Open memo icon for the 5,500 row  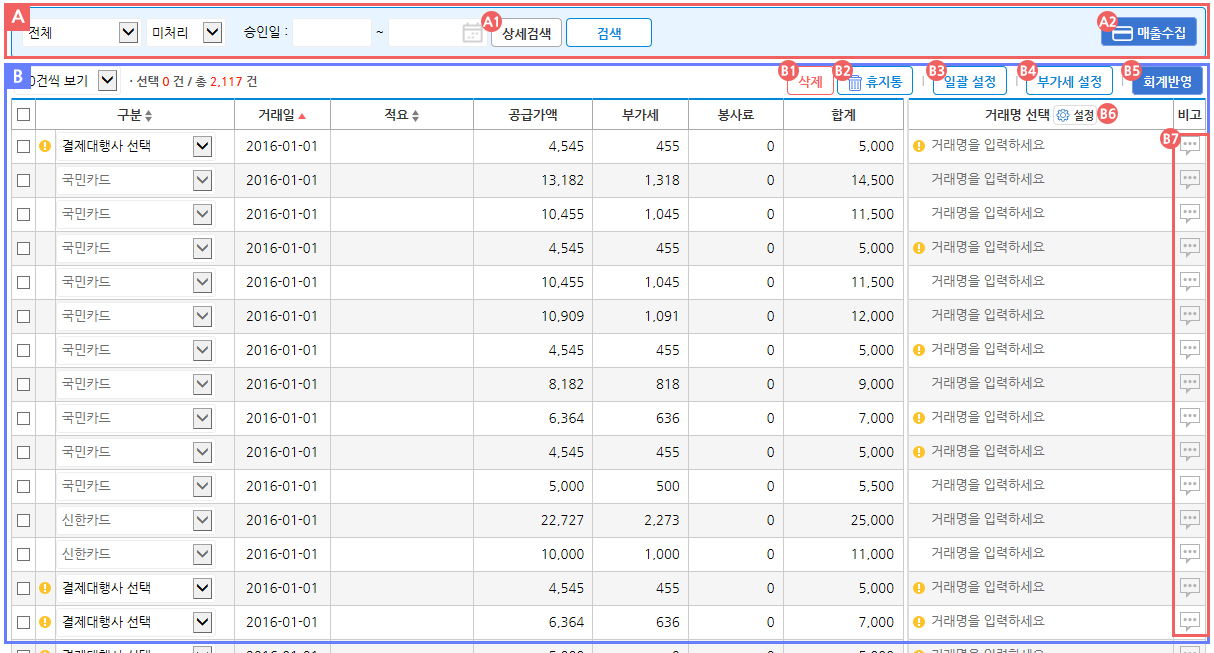pyautogui.click(x=1189, y=486)
